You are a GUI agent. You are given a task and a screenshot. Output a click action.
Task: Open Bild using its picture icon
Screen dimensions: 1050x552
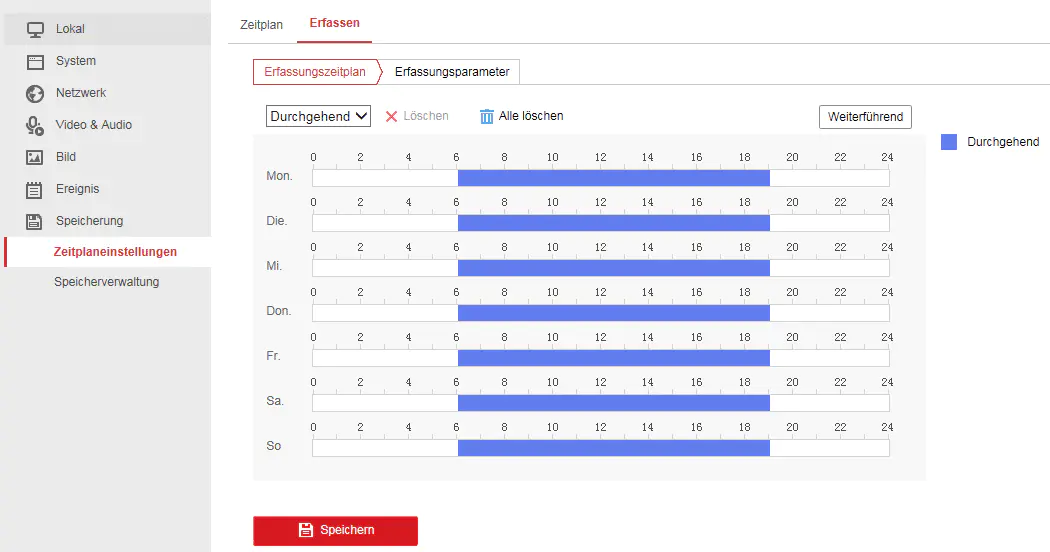pyautogui.click(x=35, y=157)
